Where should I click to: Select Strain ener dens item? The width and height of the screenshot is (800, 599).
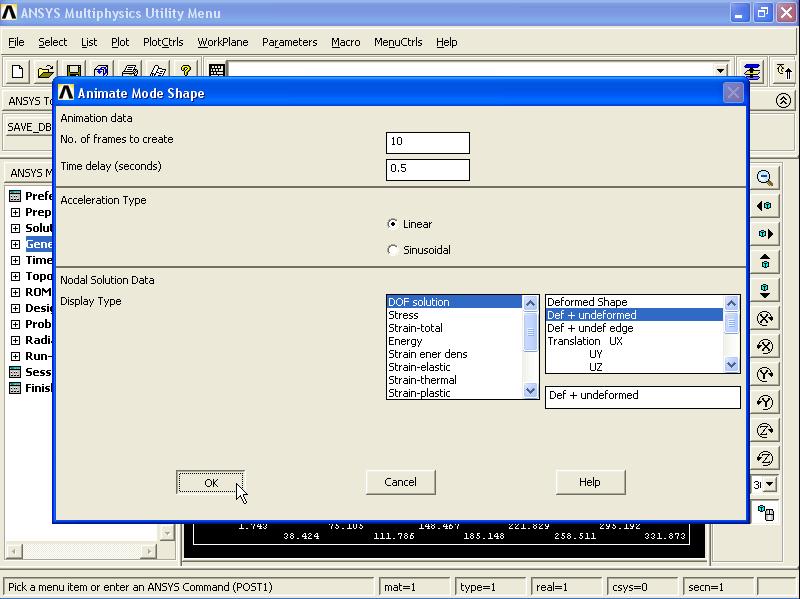point(455,354)
